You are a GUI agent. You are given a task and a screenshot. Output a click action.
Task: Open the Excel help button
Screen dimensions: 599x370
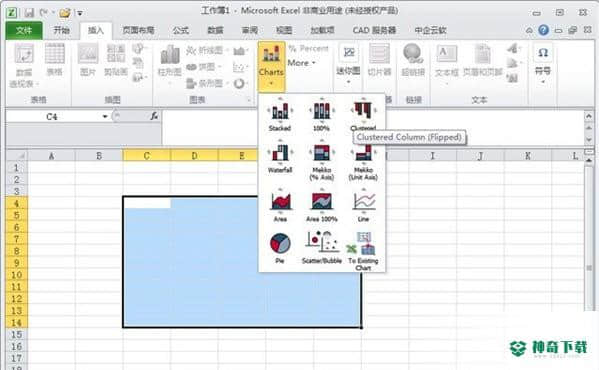(543, 30)
